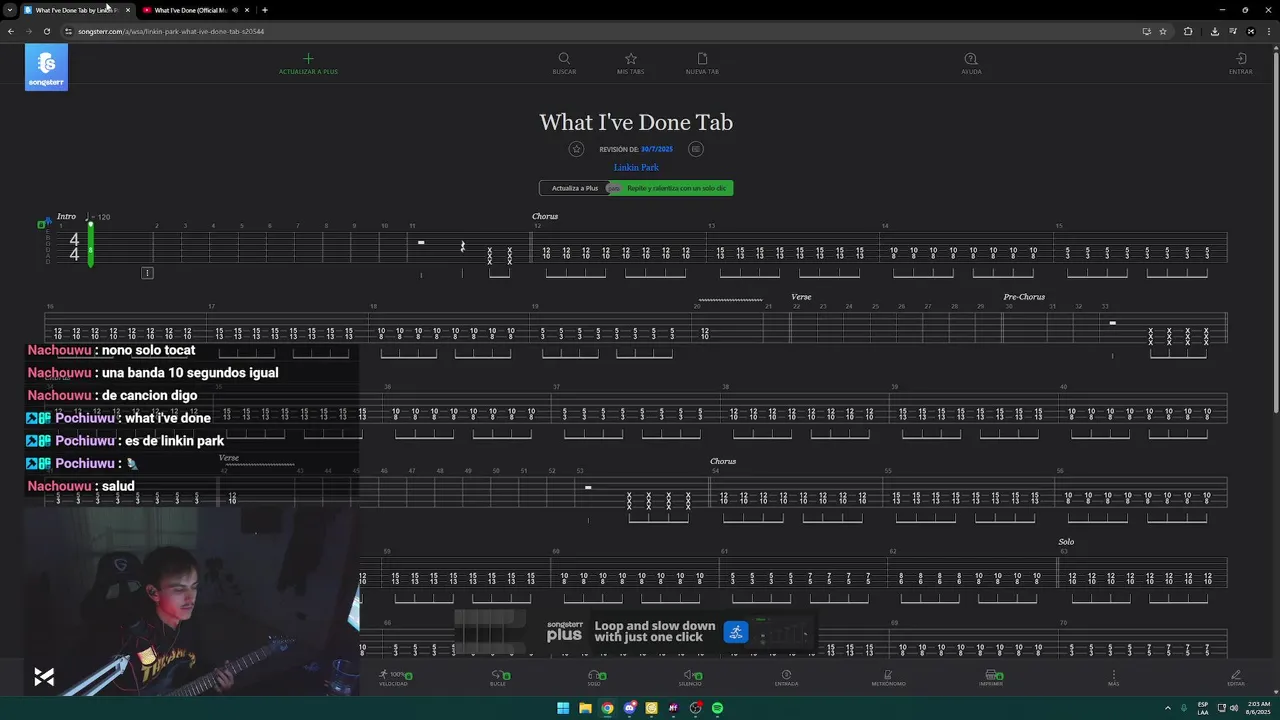1280x720 pixels.
Task: Bookmark this page with the star
Action: point(1163,31)
